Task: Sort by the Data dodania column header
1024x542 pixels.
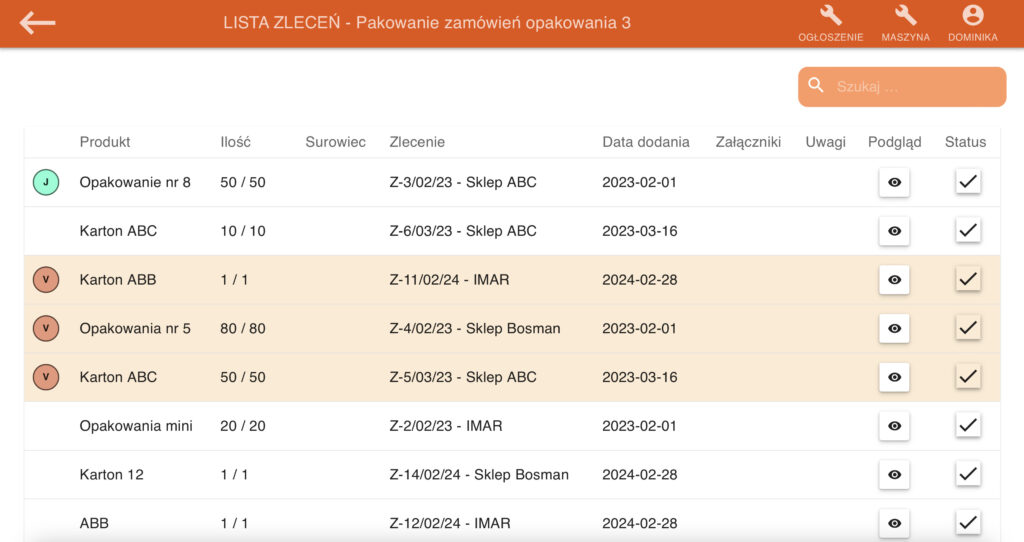Action: coord(645,142)
